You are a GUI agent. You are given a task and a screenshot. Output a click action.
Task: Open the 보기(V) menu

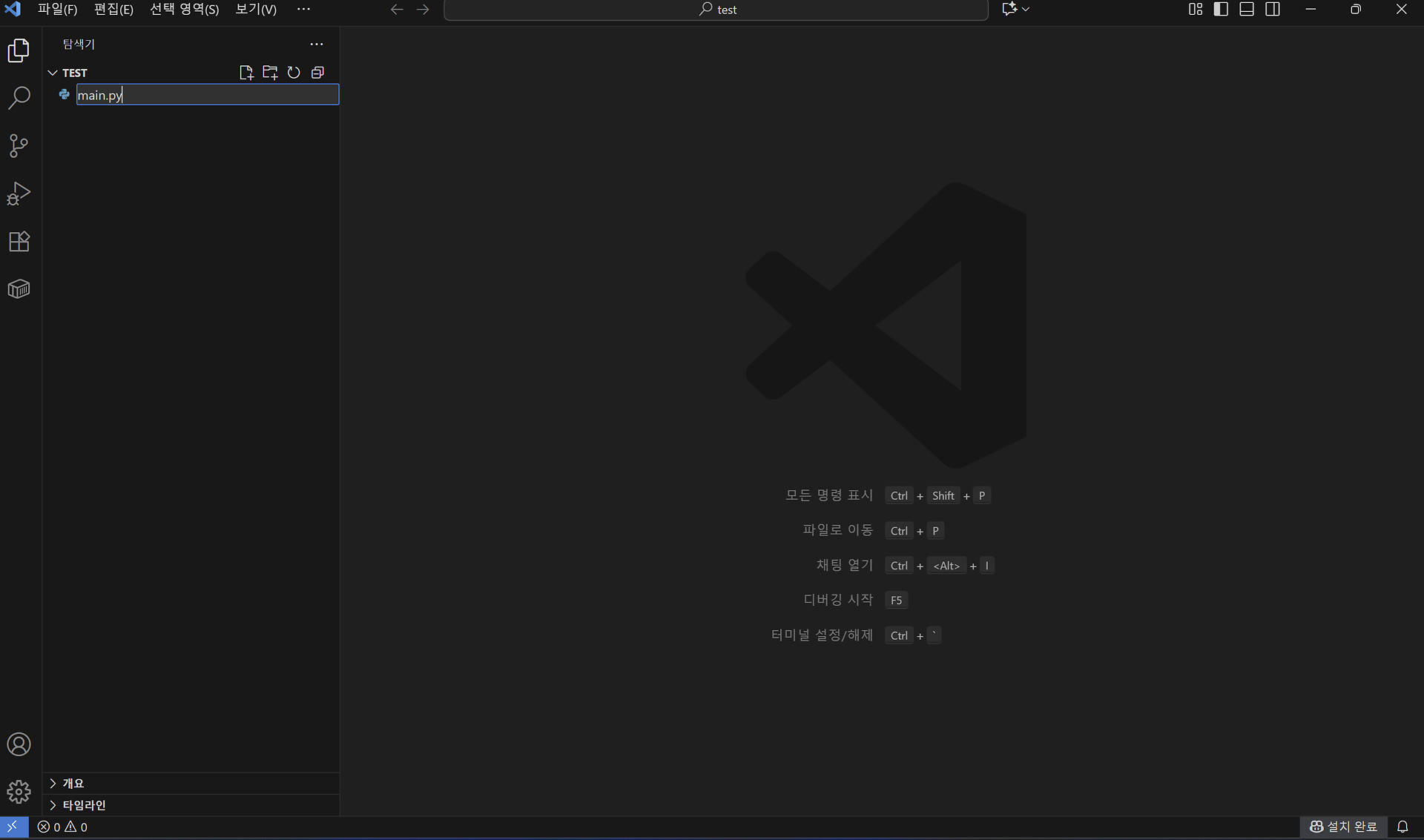pos(256,10)
